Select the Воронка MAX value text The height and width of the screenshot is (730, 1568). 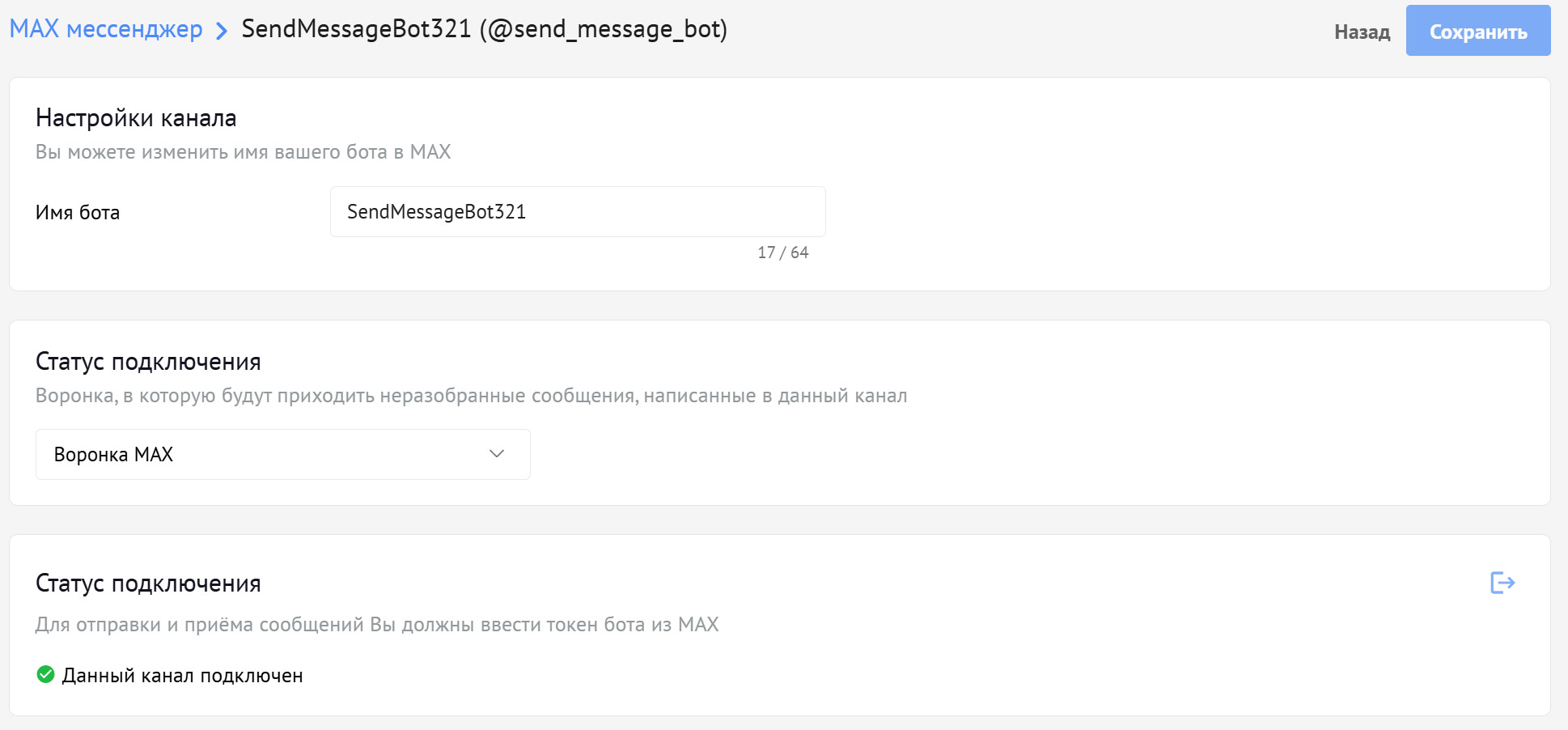[x=113, y=455]
